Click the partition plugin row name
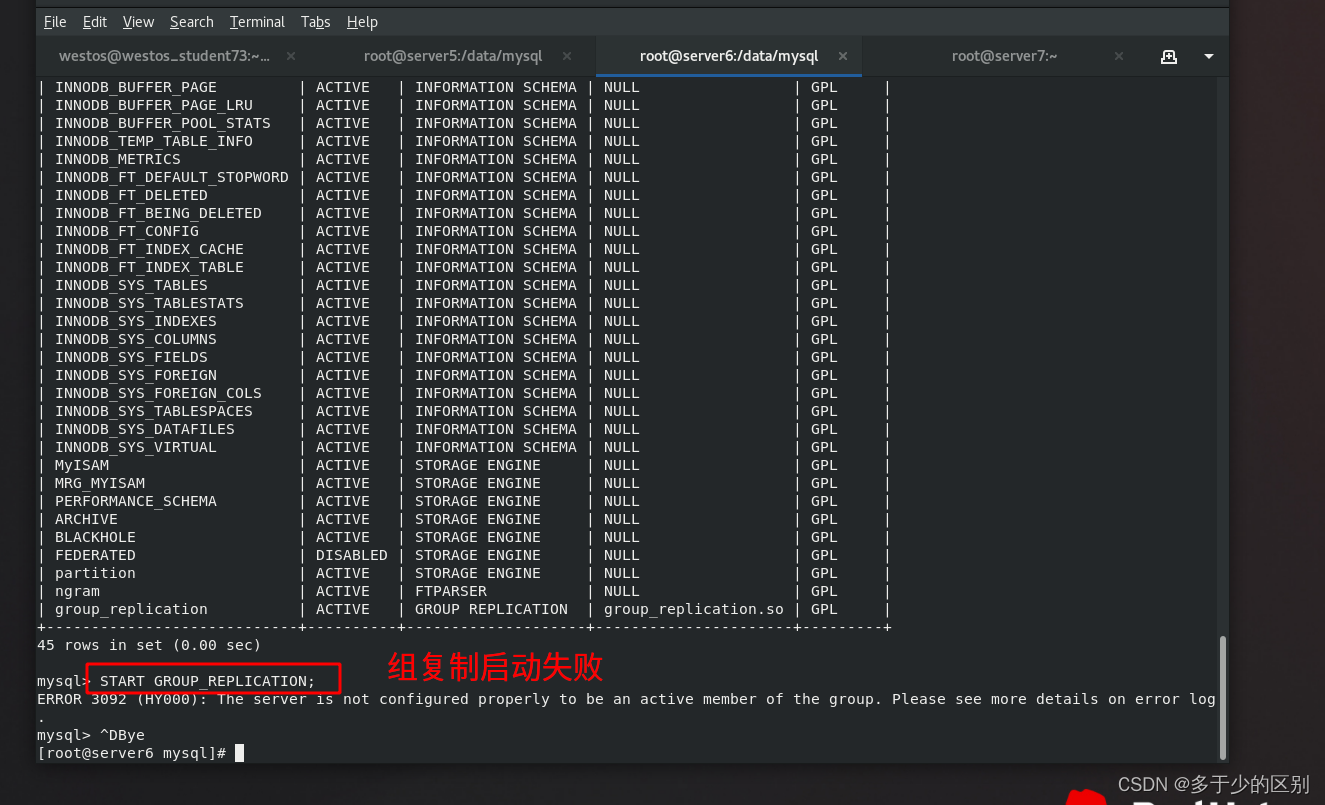This screenshot has width=1325, height=805. tap(95, 573)
